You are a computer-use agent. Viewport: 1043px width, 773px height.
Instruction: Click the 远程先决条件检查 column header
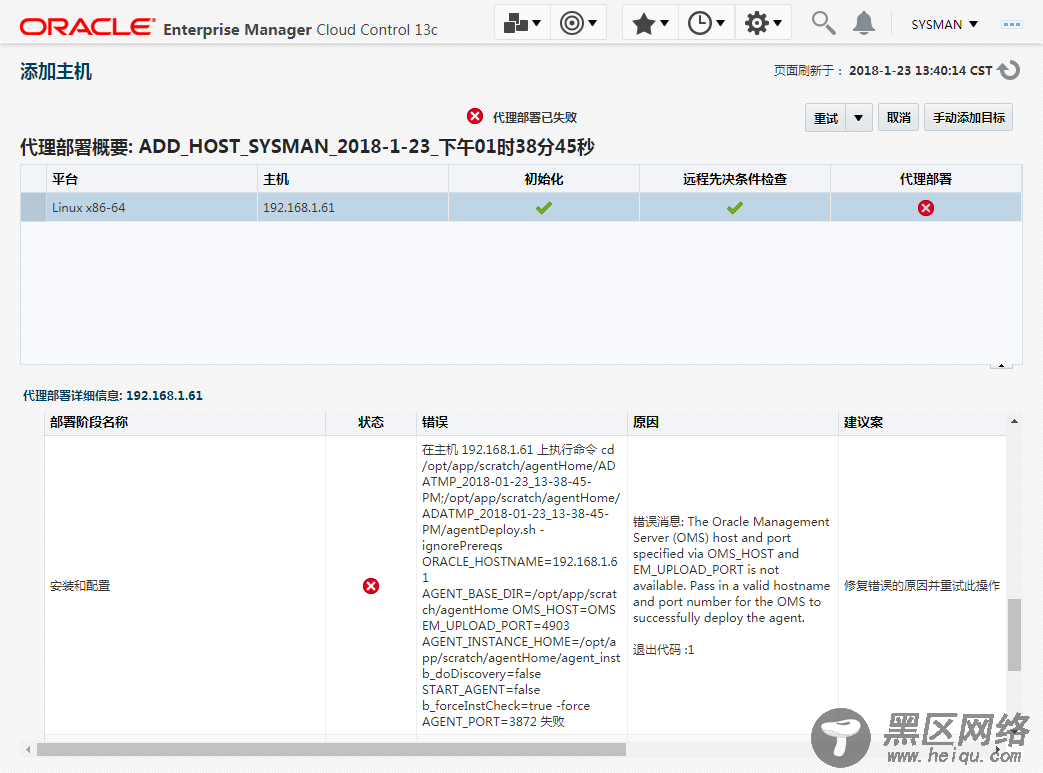(734, 179)
